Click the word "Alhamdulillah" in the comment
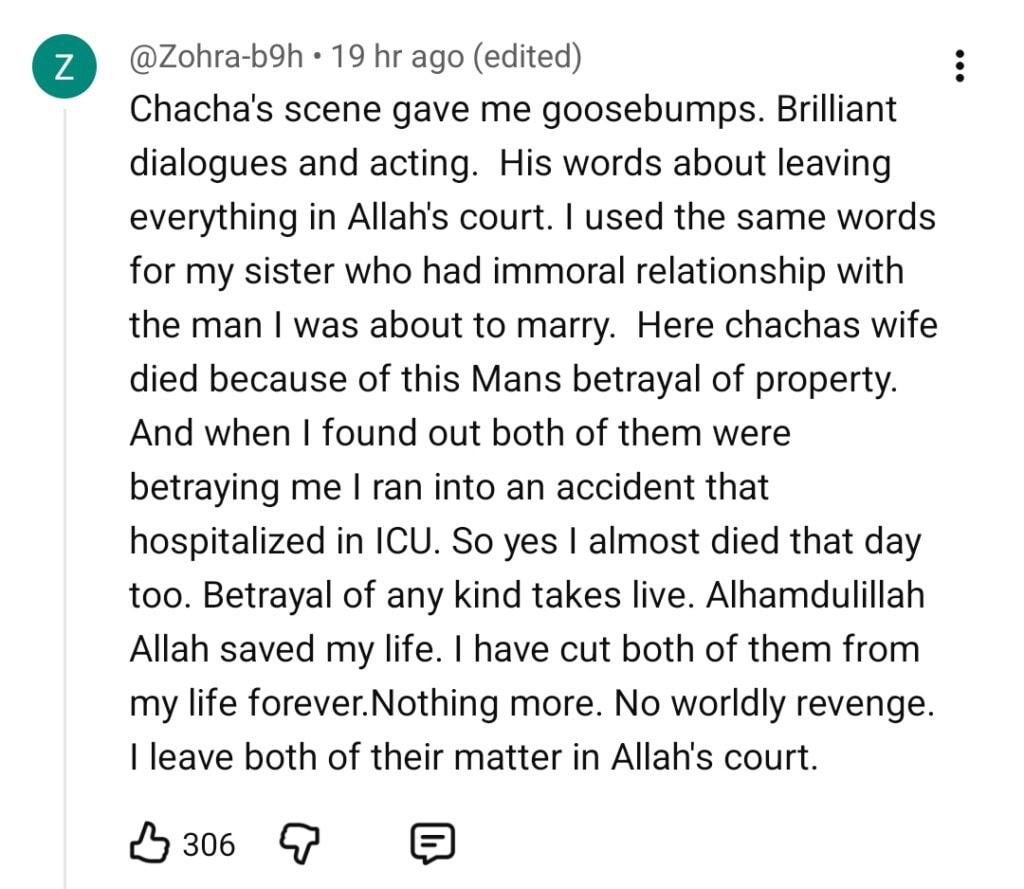 pyautogui.click(x=815, y=595)
